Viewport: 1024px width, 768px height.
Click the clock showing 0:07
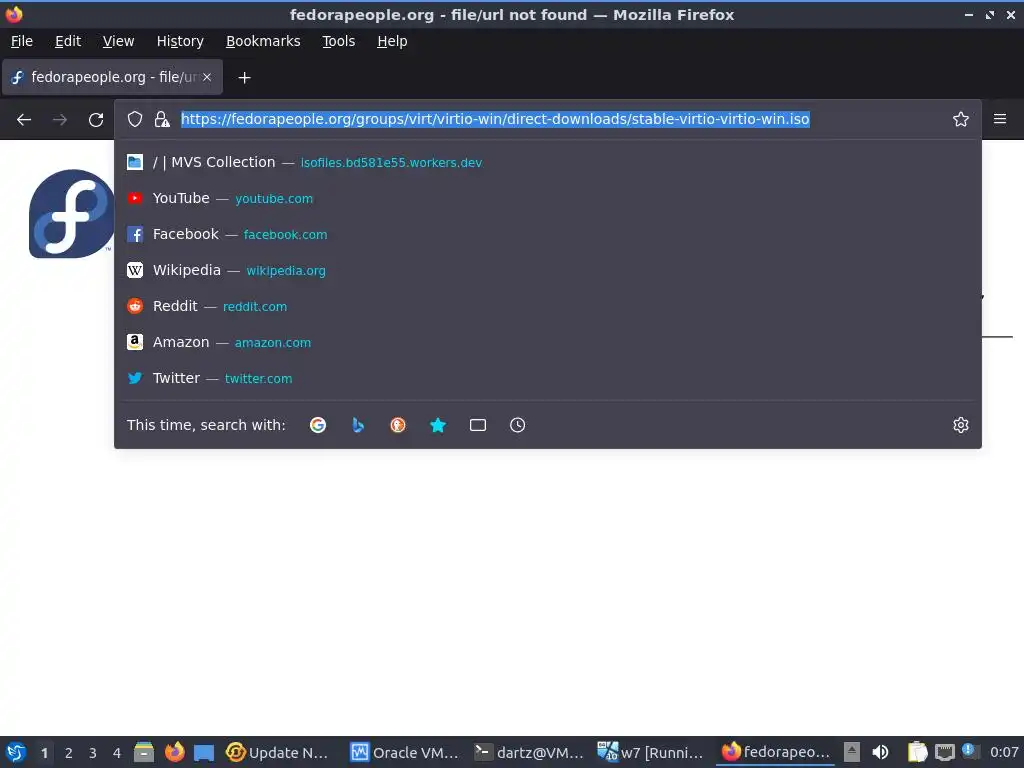(1004, 752)
